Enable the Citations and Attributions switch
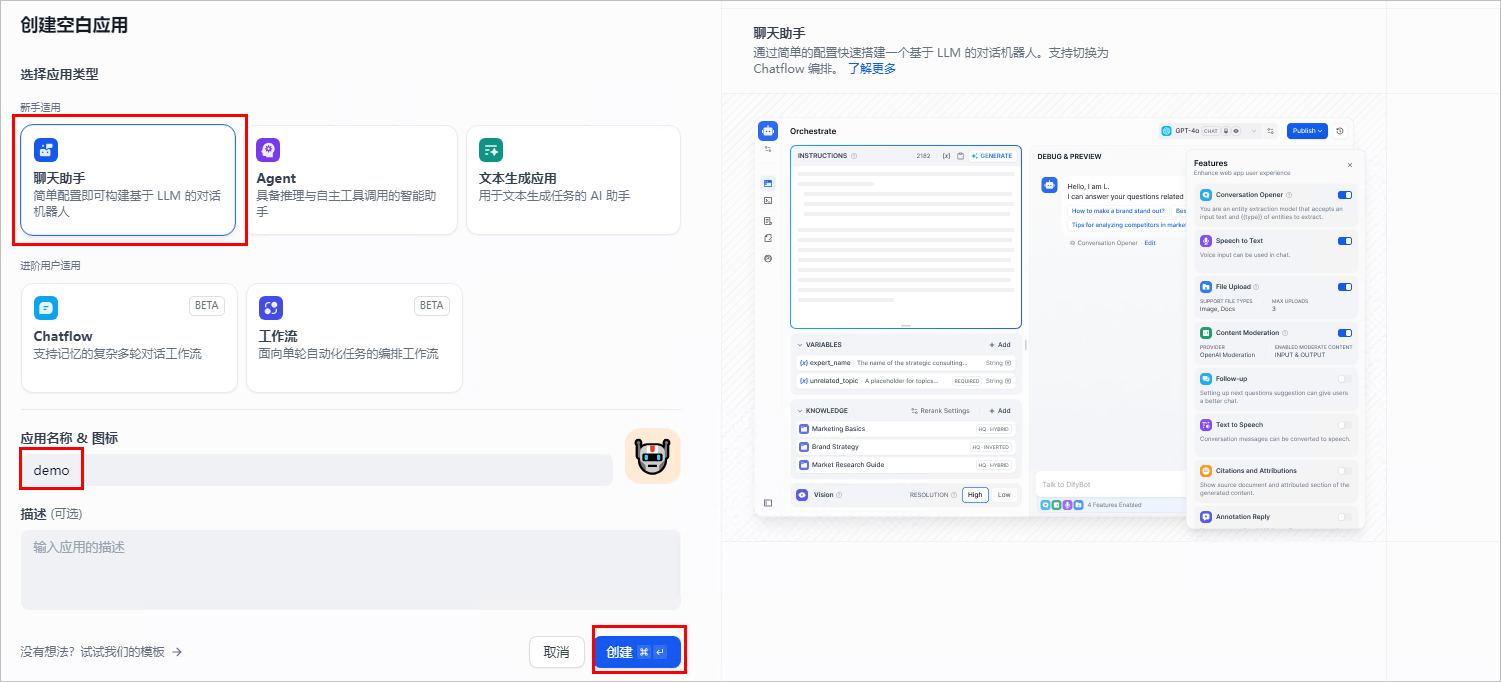This screenshot has width=1501, height=682. pos(1345,471)
